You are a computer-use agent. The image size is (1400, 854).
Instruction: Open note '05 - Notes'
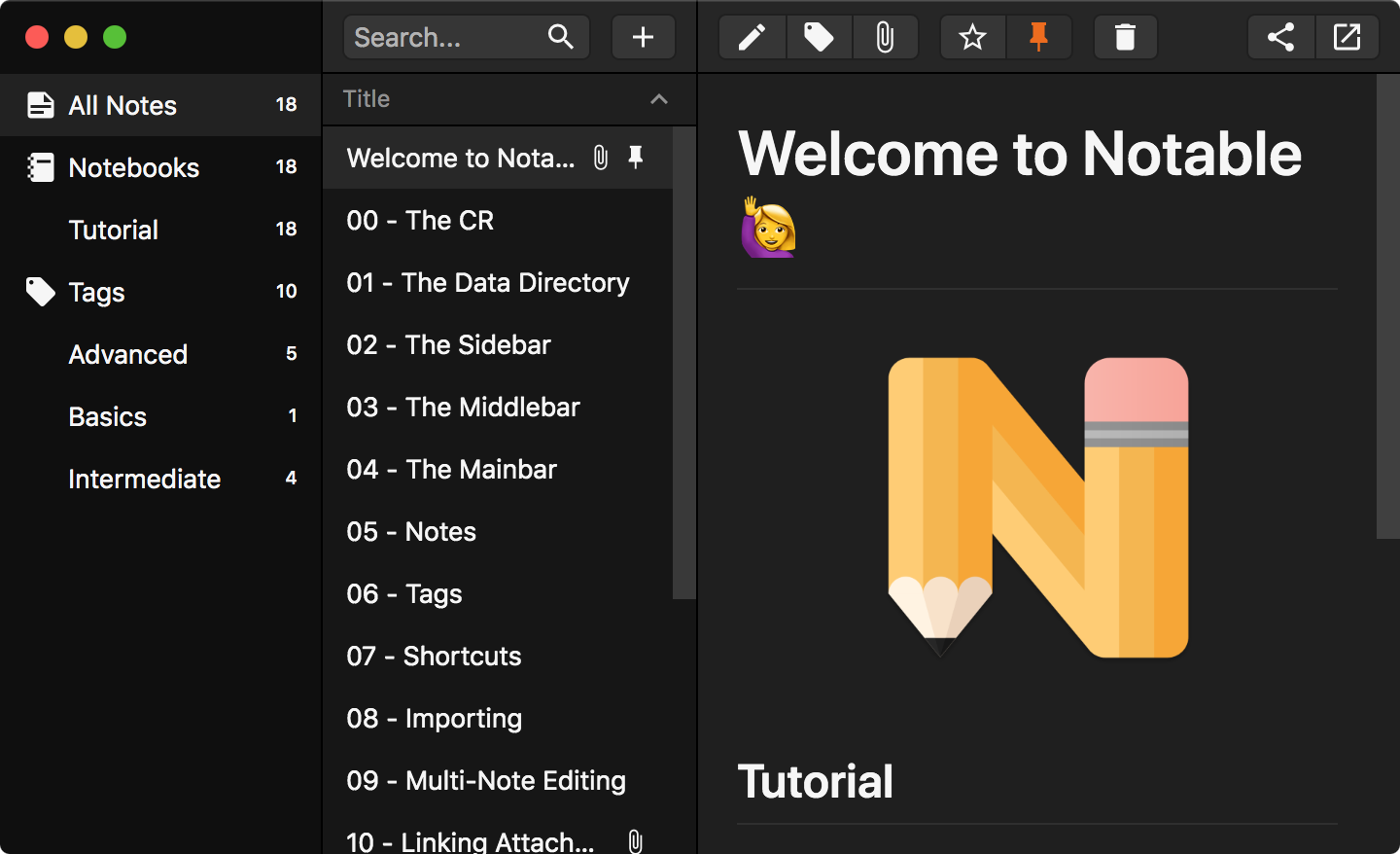tap(498, 531)
